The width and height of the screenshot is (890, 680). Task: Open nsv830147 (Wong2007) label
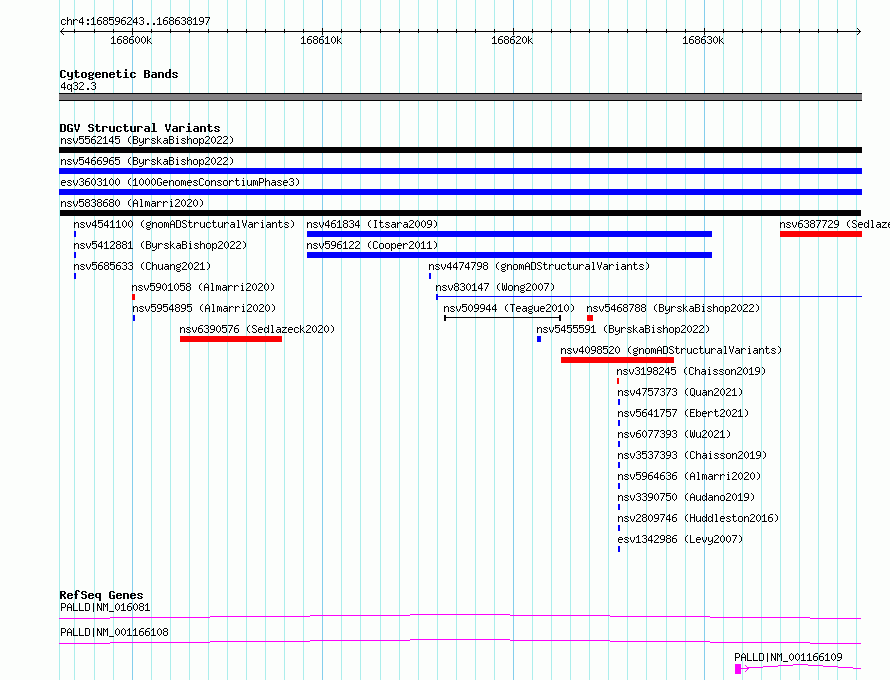(495, 287)
